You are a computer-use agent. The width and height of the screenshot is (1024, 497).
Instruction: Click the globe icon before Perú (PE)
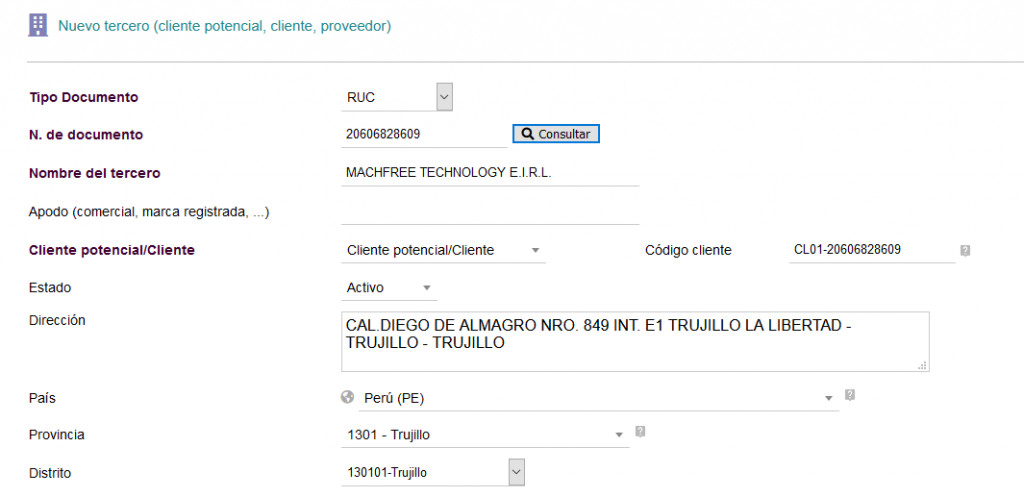click(x=347, y=397)
